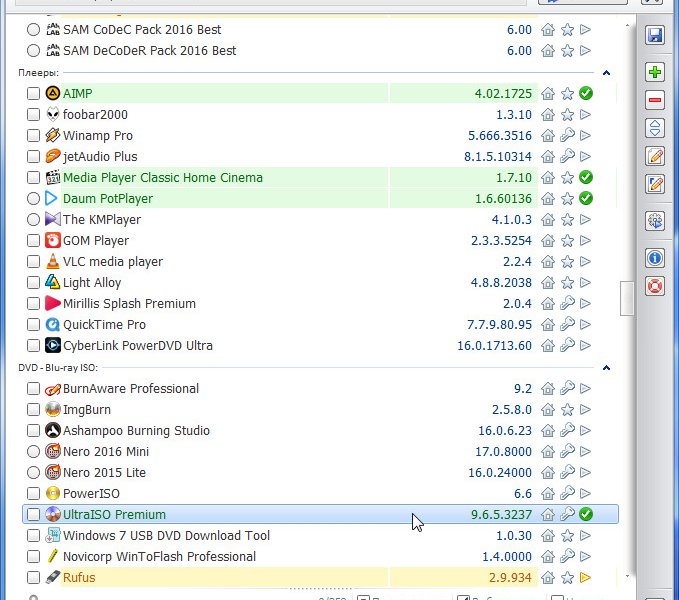The width and height of the screenshot is (679, 600).
Task: Click version 16.0.1713.60 of PowerDVD
Action: click(x=495, y=345)
